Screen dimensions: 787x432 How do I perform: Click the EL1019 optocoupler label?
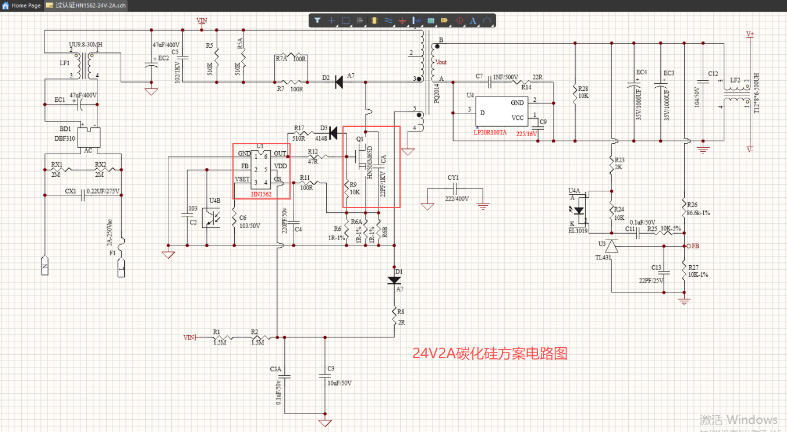point(578,231)
